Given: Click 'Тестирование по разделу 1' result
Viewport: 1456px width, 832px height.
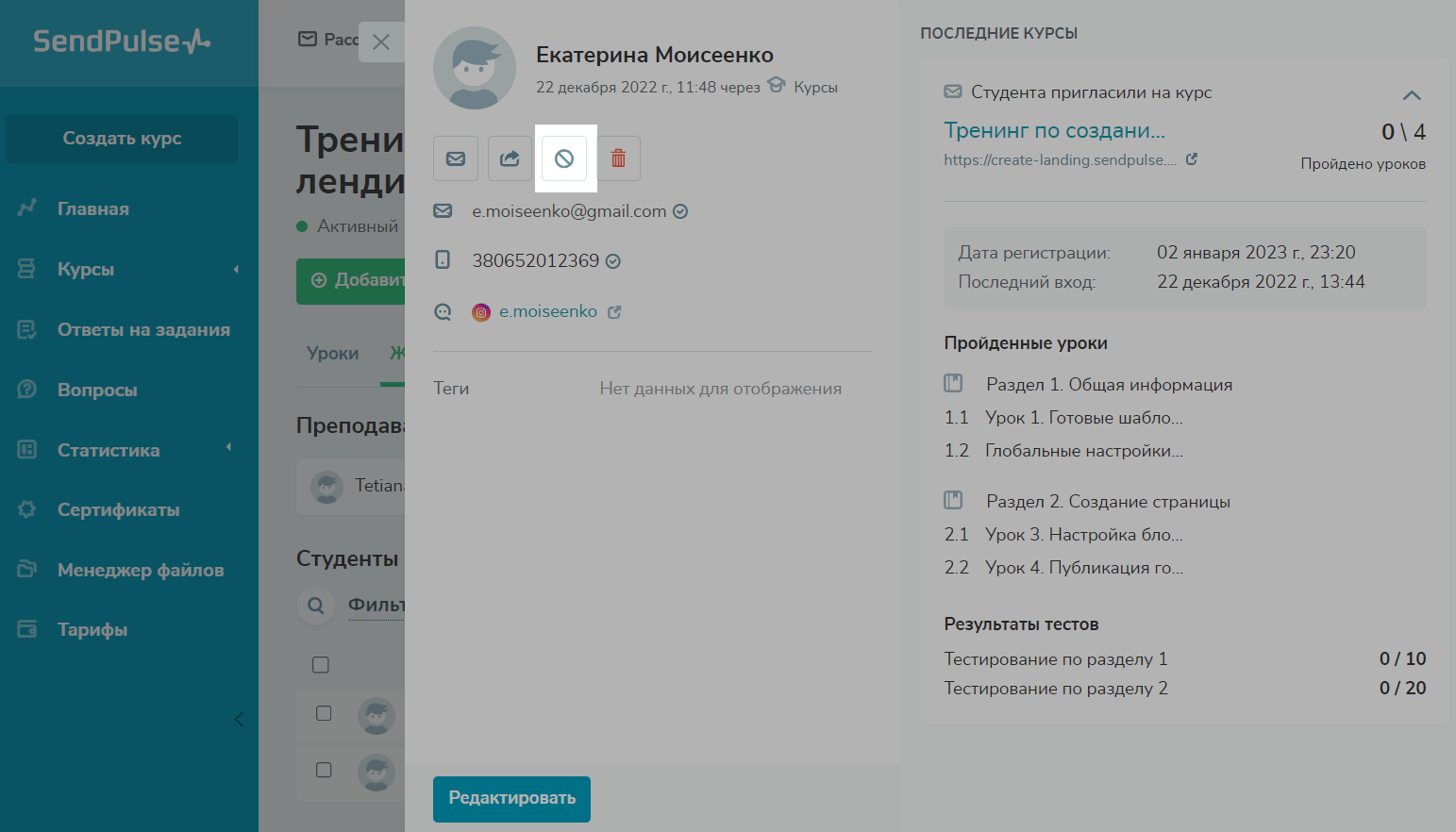Looking at the screenshot, I should pyautogui.click(x=1056, y=658).
